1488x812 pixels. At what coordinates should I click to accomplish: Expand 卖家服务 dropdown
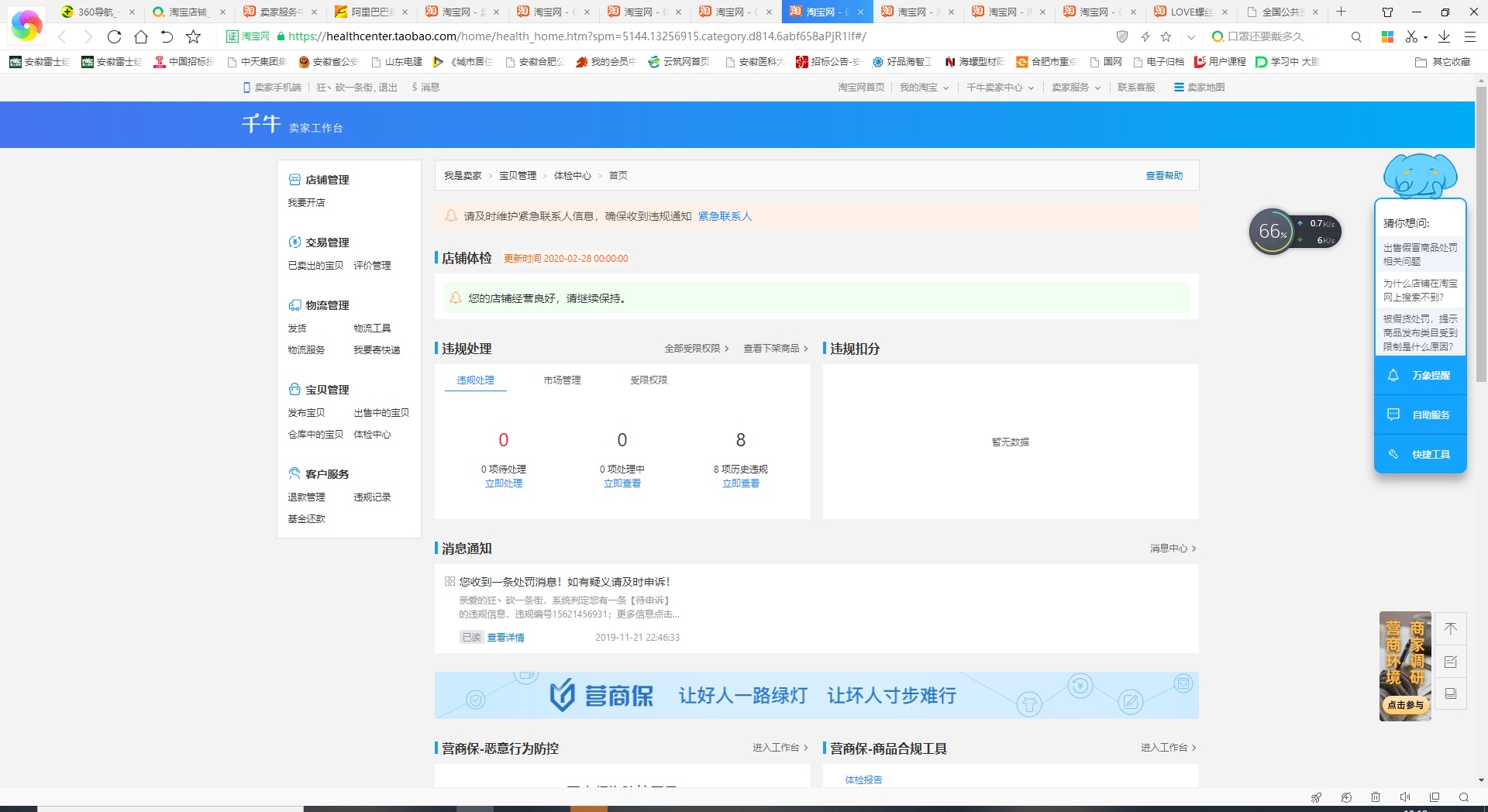pos(1076,88)
